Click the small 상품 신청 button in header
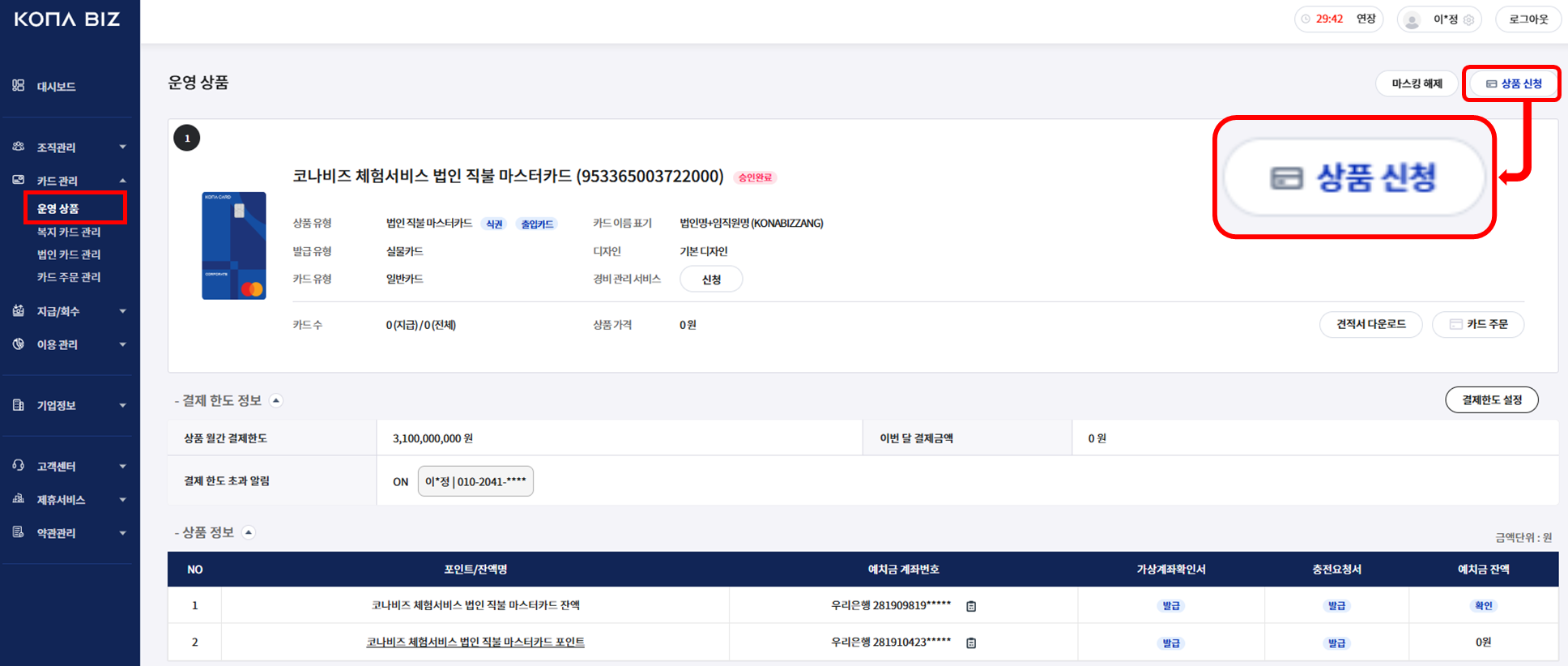1568x666 pixels. point(1513,83)
